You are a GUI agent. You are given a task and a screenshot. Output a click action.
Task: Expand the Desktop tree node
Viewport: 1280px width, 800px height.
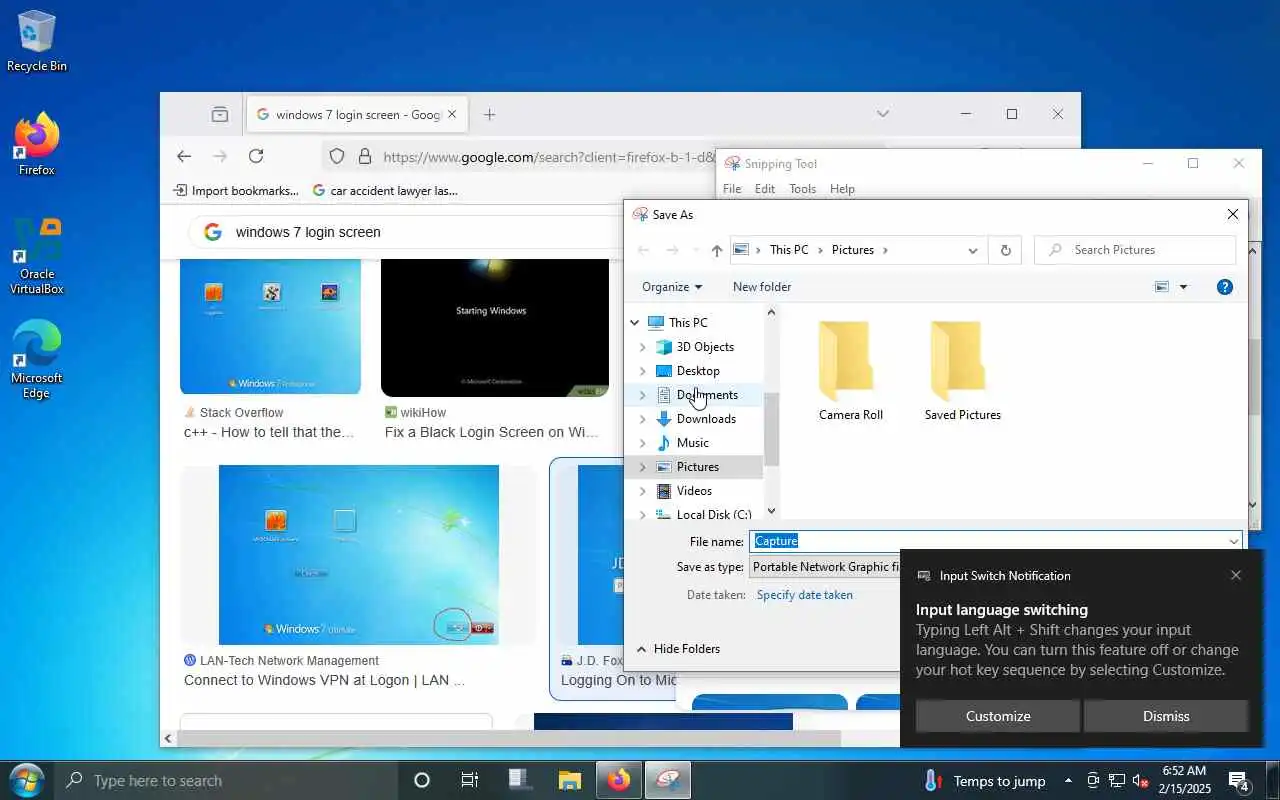642,371
